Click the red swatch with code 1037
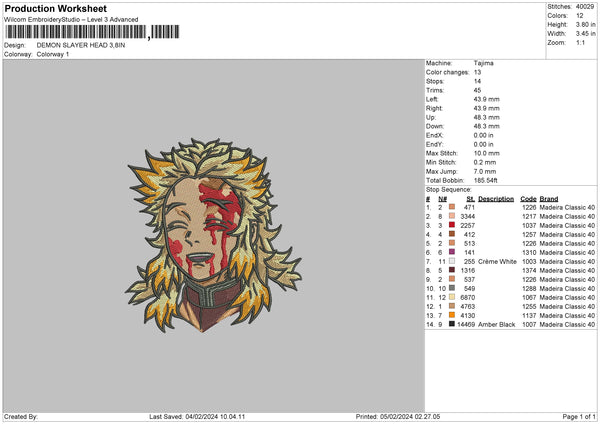The height and width of the screenshot is (424, 600). coord(452,225)
